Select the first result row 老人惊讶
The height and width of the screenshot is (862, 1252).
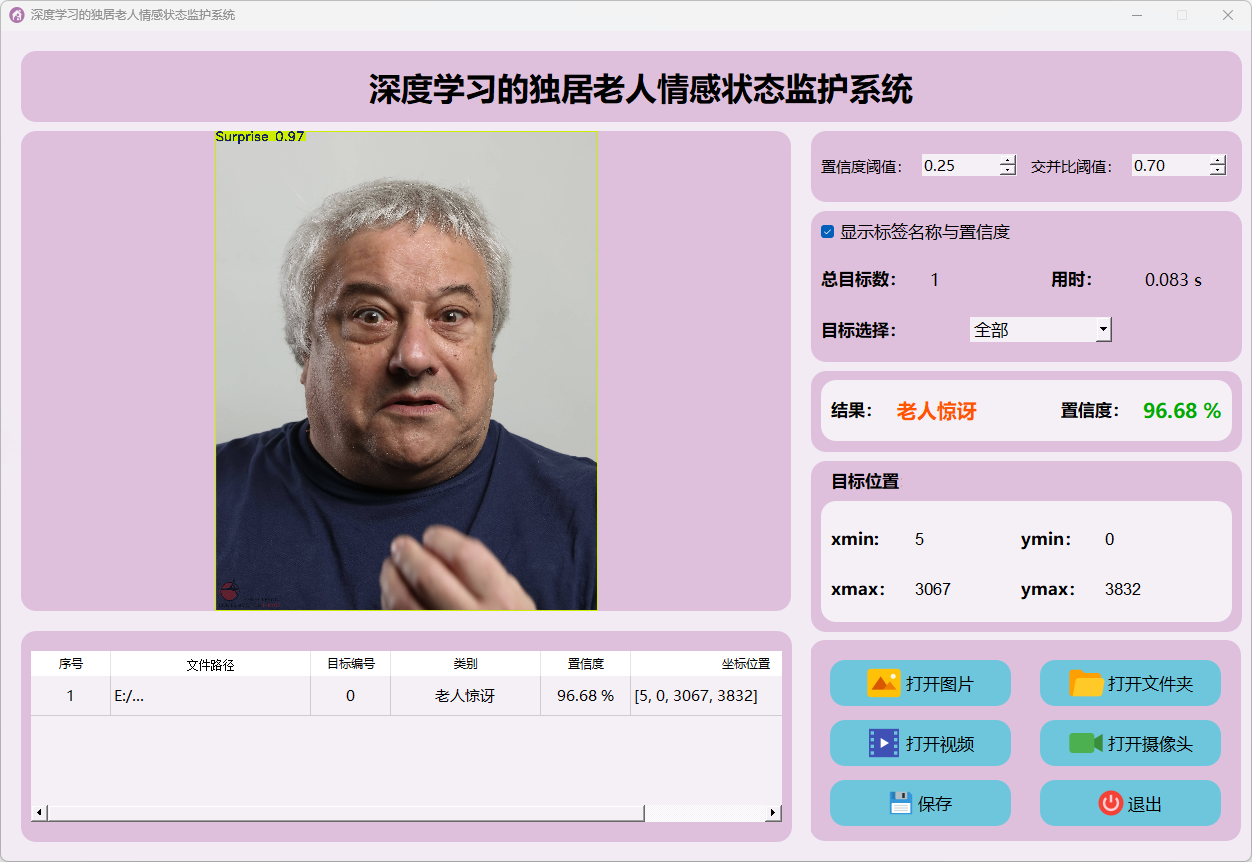465,696
